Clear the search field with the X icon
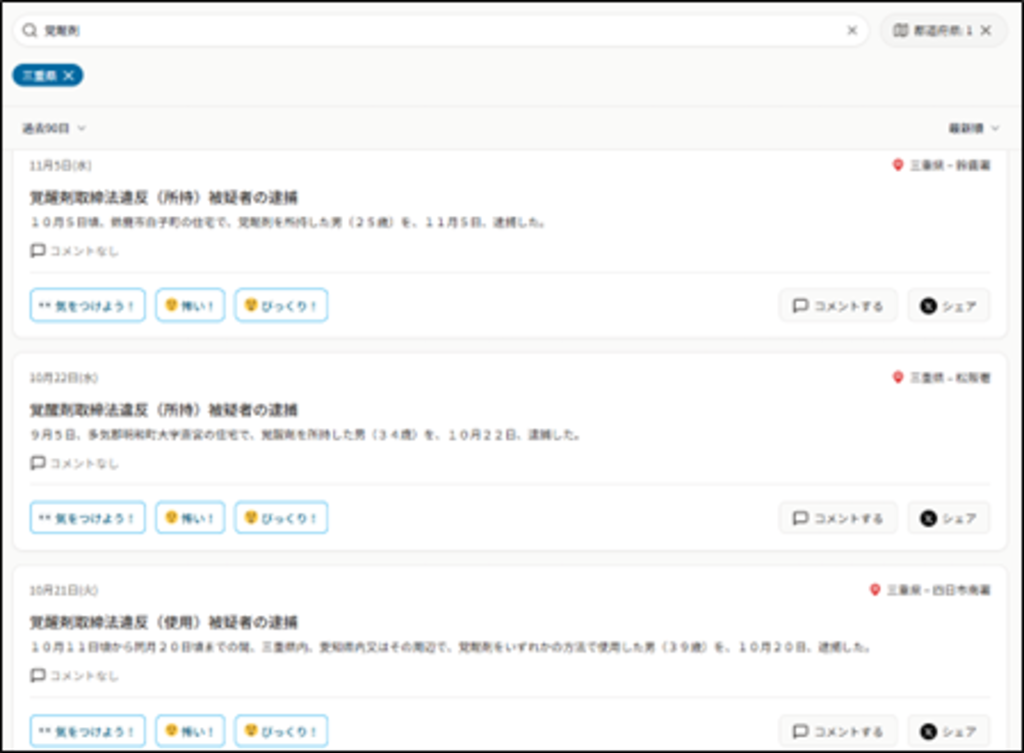1024x753 pixels. click(852, 31)
